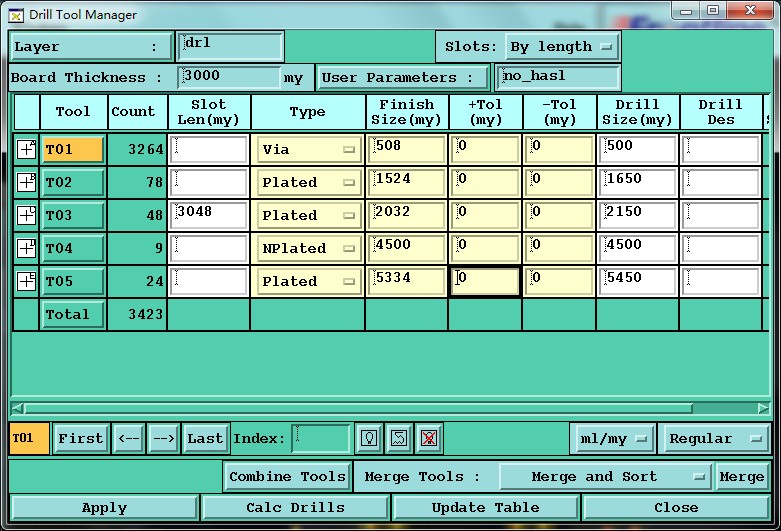
Task: Click the horizontal scrollbar right arrow
Action: click(764, 408)
